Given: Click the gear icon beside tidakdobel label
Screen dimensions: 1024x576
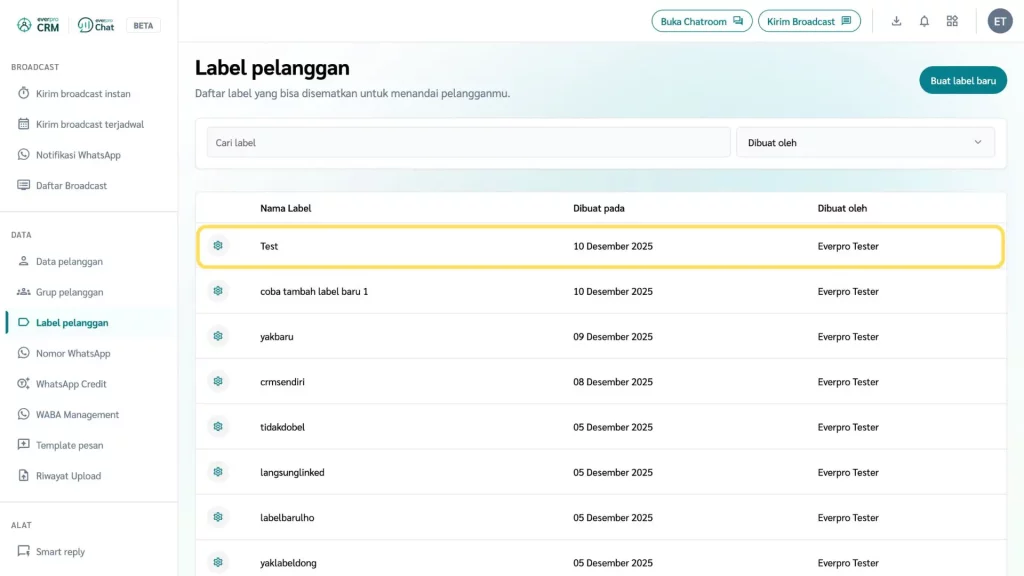Looking at the screenshot, I should 218,427.
